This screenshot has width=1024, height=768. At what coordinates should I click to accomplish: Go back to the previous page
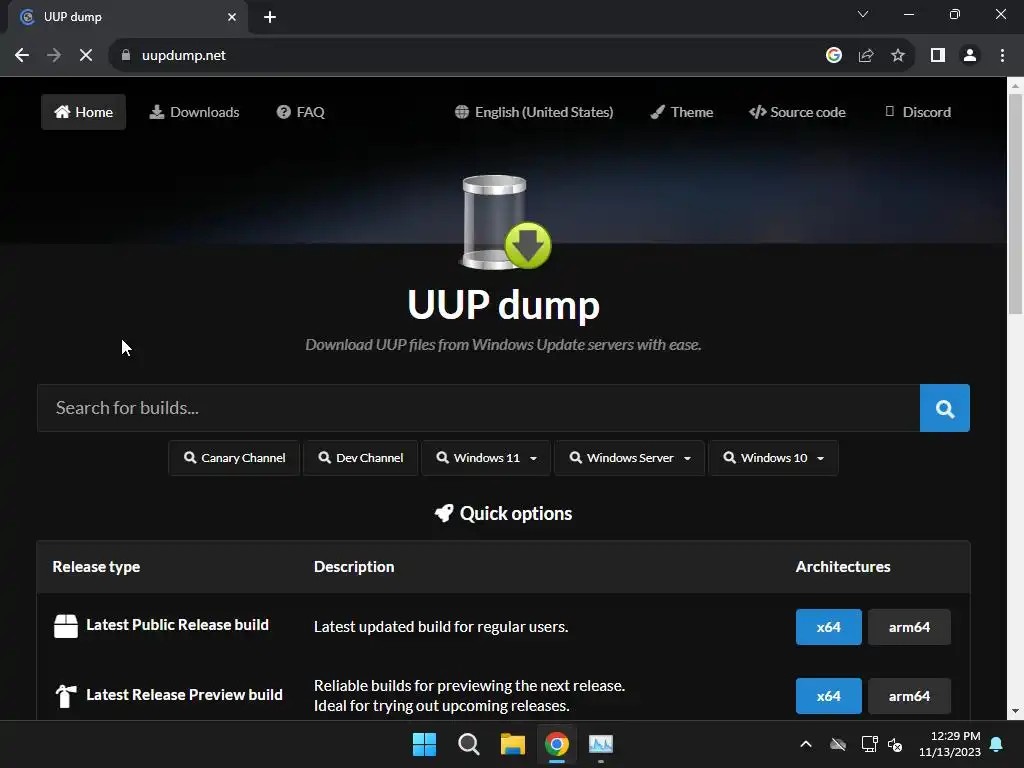[22, 56]
